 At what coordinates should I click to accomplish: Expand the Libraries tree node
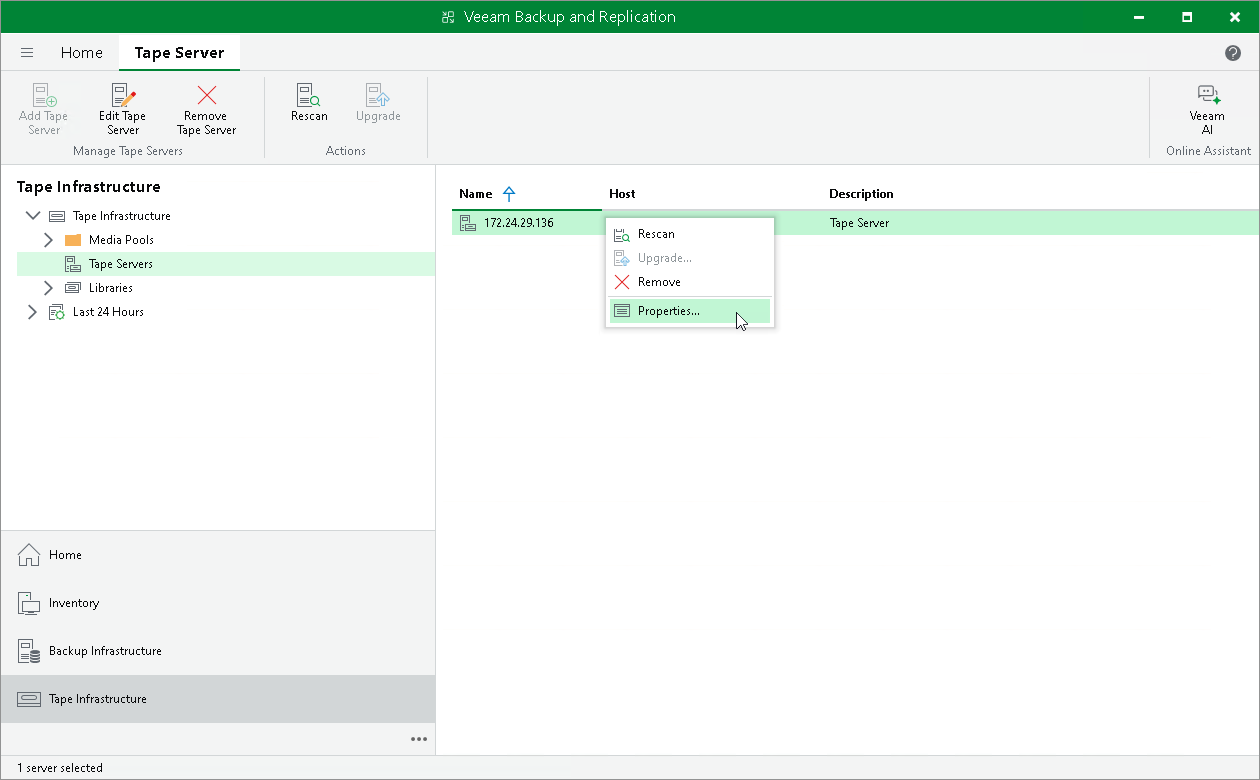click(x=48, y=288)
